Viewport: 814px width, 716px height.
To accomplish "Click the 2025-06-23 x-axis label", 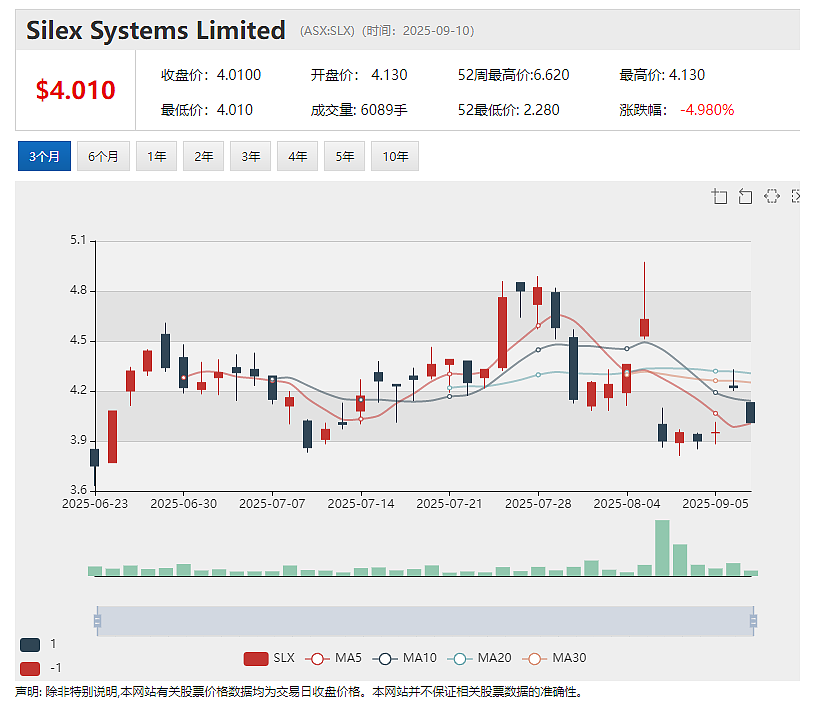I will coord(95,504).
